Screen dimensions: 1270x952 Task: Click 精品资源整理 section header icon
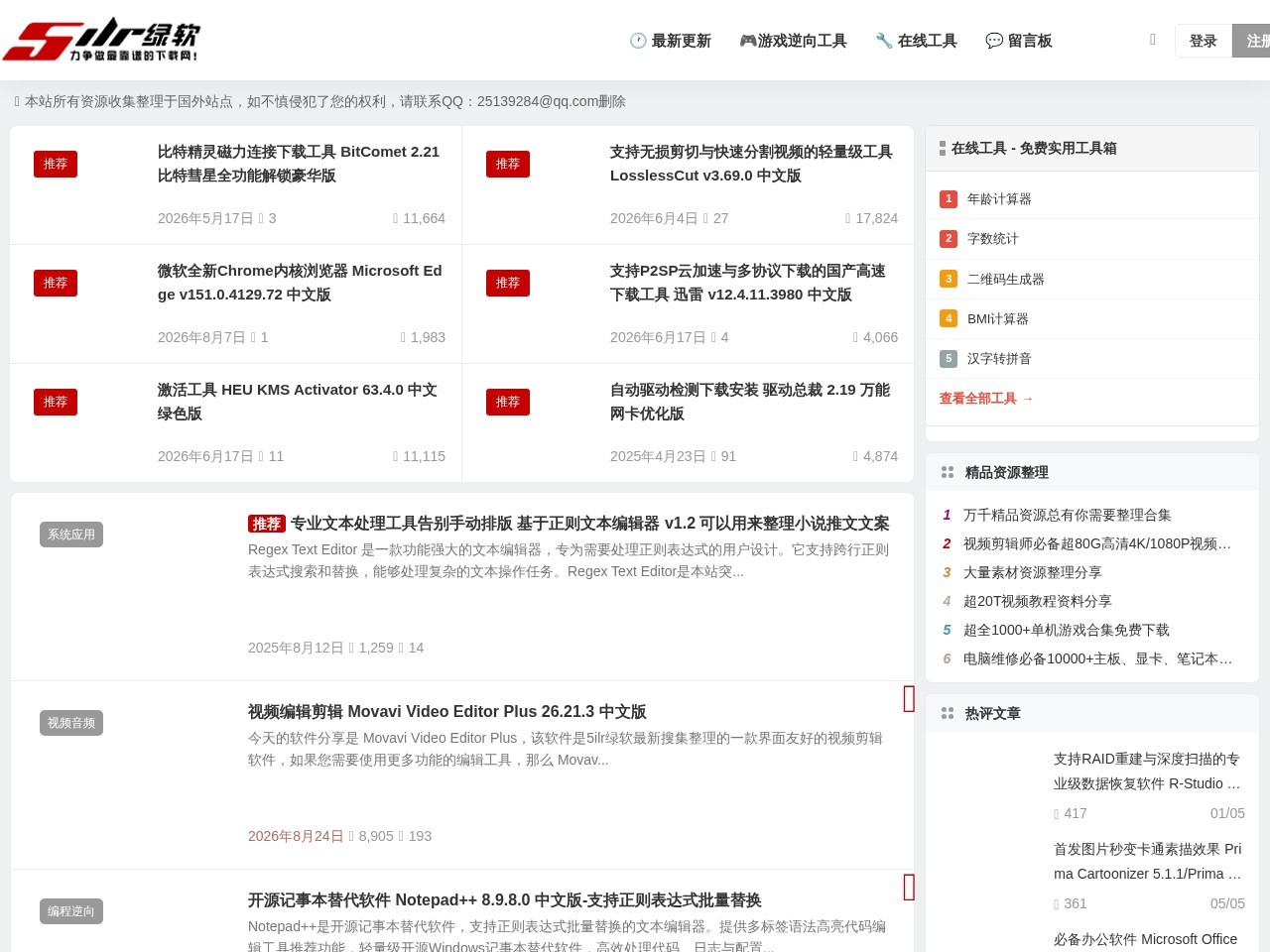(x=948, y=473)
